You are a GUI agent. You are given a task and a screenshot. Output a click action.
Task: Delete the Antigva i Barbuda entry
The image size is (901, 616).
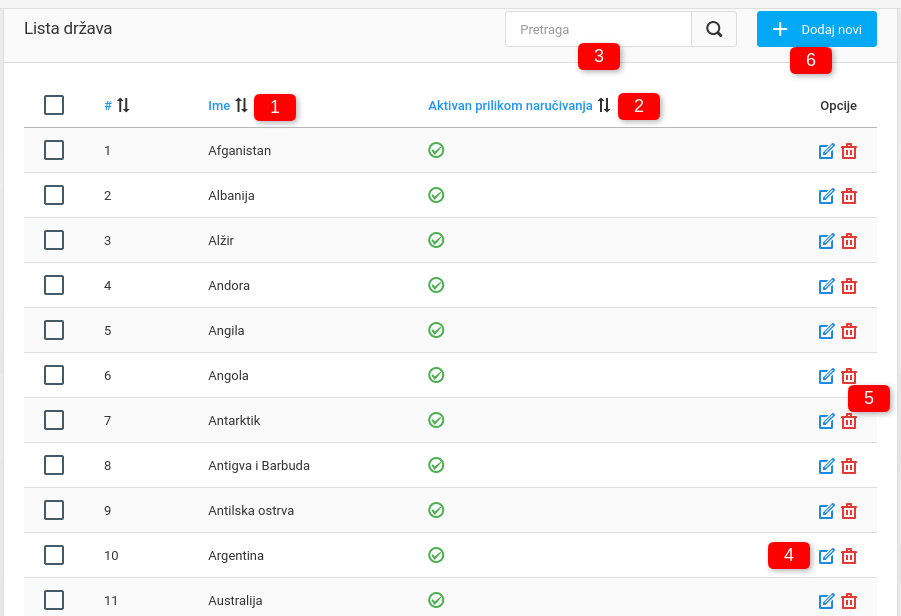tap(849, 466)
